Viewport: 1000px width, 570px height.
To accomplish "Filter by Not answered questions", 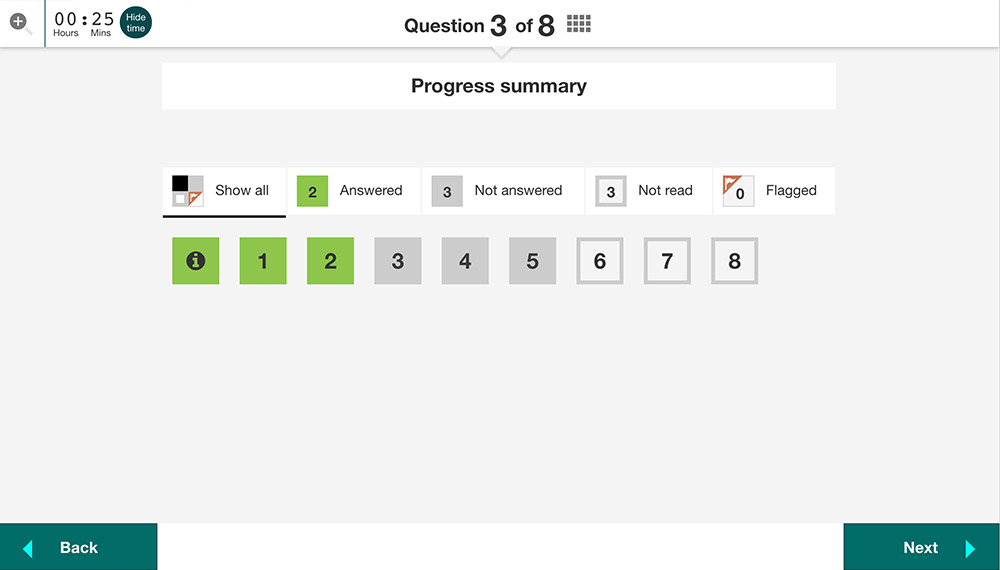I will click(x=503, y=191).
